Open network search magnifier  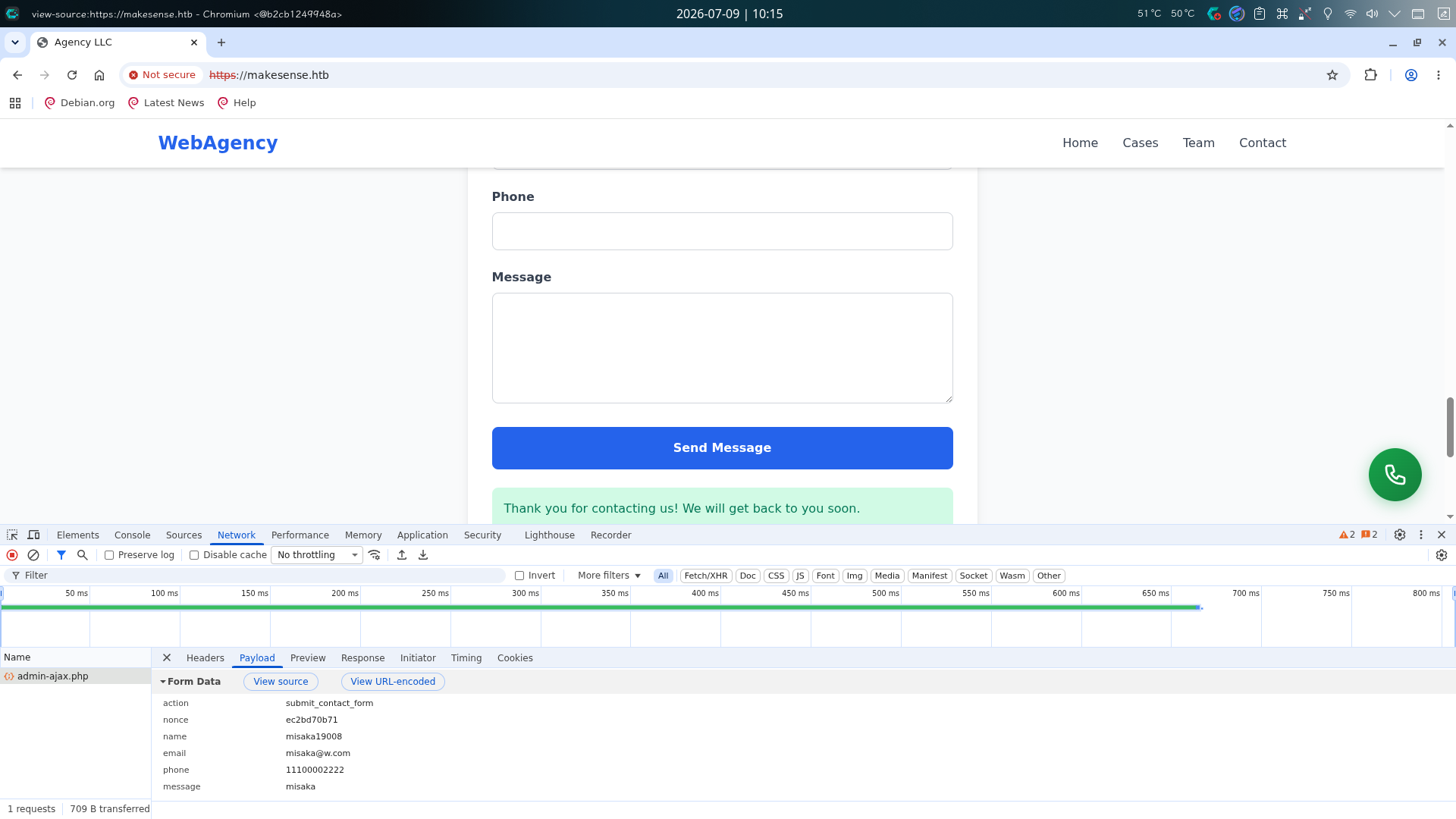(83, 555)
